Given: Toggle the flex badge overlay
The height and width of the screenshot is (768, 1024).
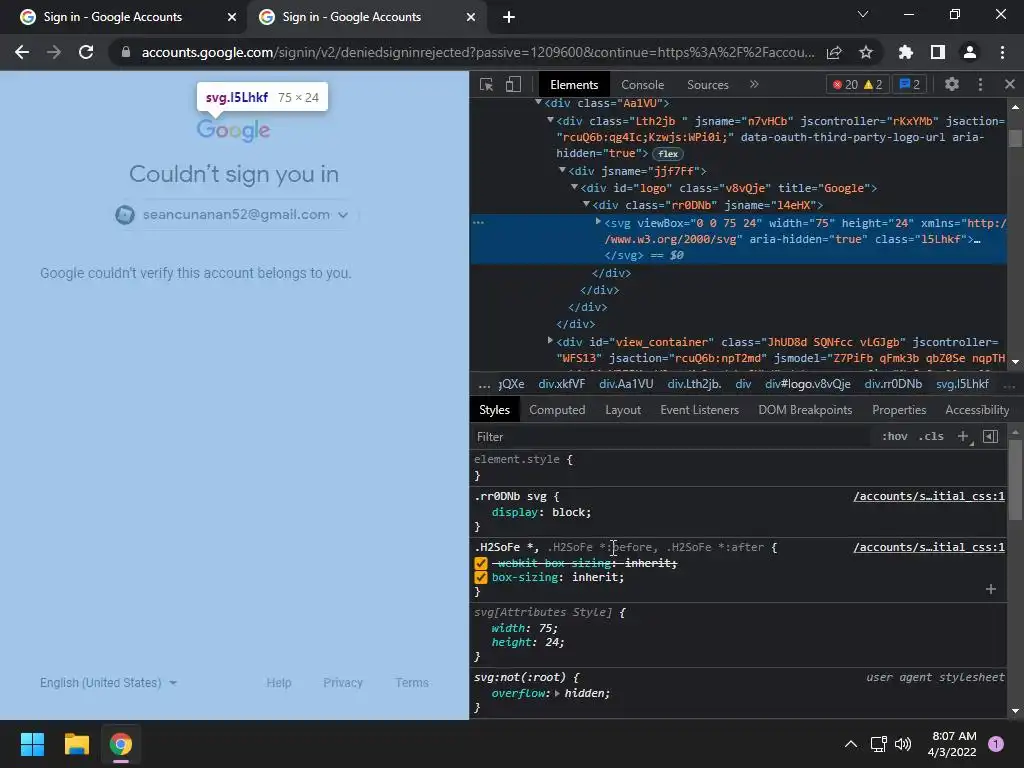Looking at the screenshot, I should pyautogui.click(x=667, y=154).
